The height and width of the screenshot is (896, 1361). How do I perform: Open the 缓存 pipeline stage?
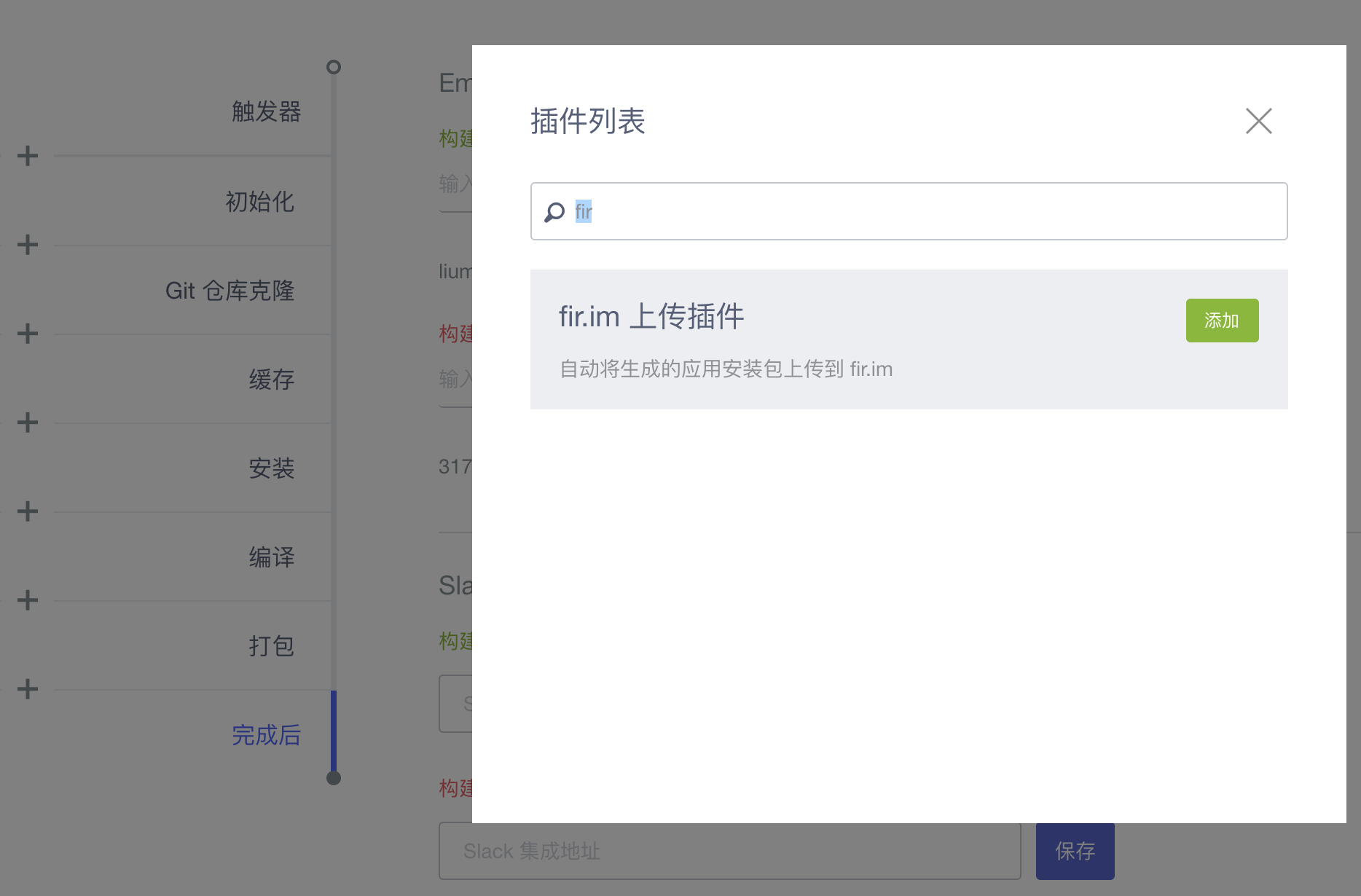click(x=272, y=380)
